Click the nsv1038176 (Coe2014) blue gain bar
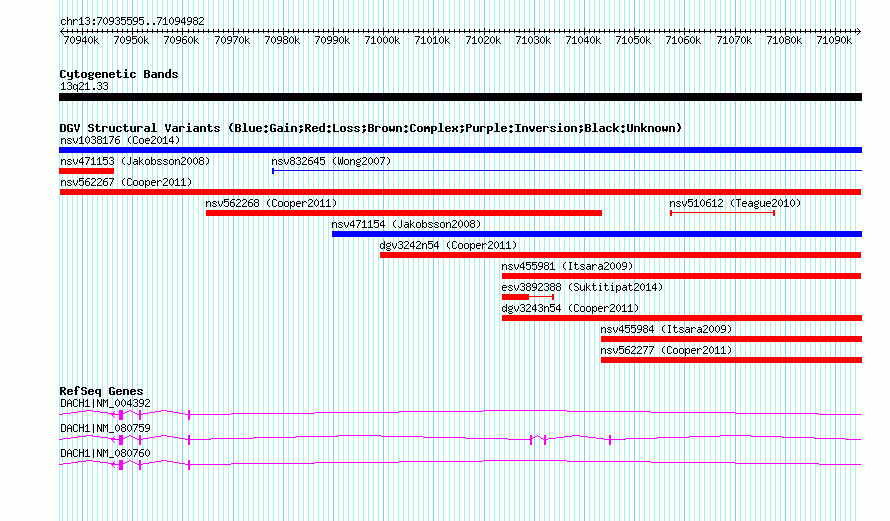This screenshot has width=890, height=521. pos(460,150)
